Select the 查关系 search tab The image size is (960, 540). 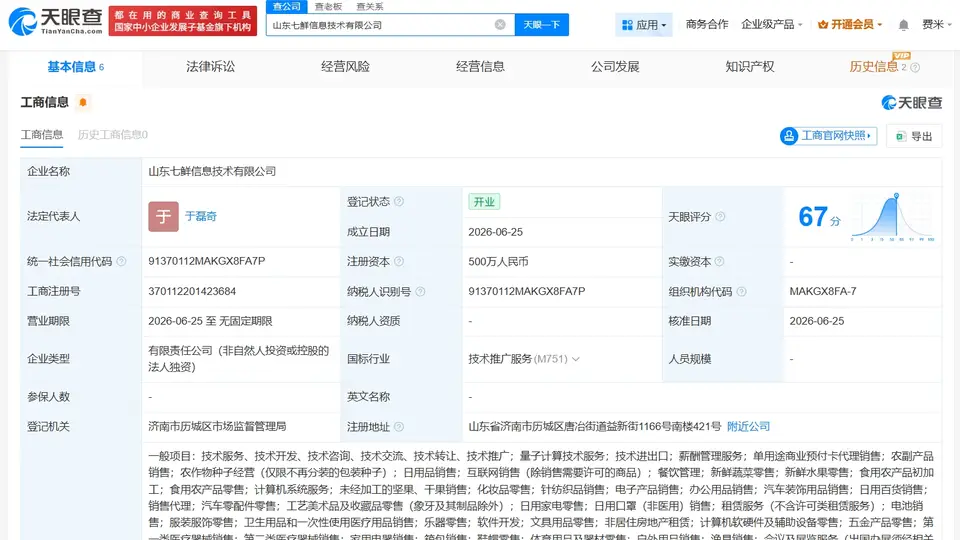pyautogui.click(x=370, y=7)
